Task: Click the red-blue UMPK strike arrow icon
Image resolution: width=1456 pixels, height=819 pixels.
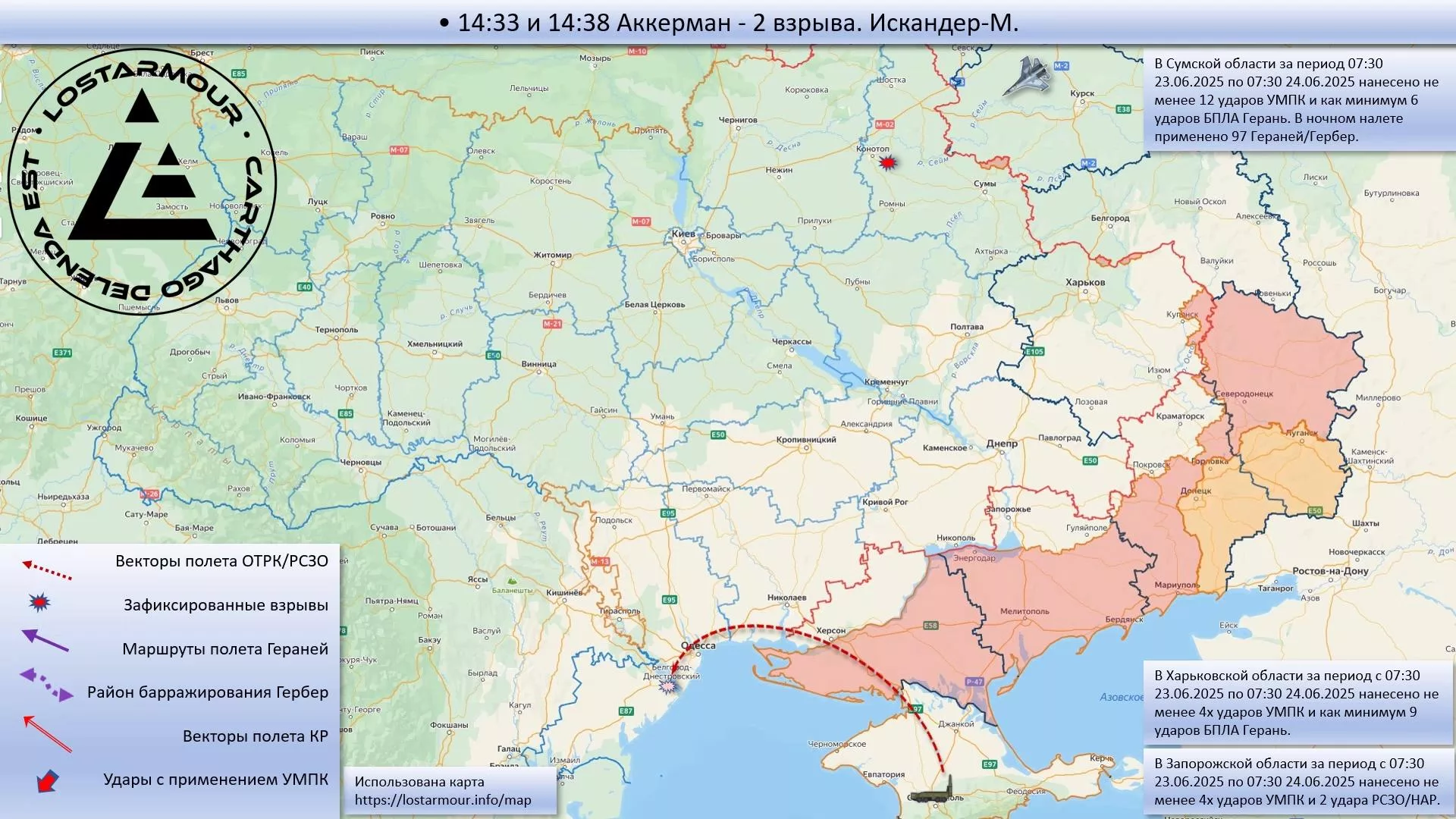Action: point(47,780)
